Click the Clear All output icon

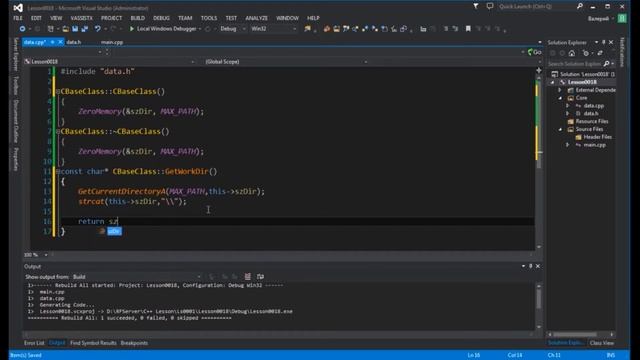coord(247,277)
